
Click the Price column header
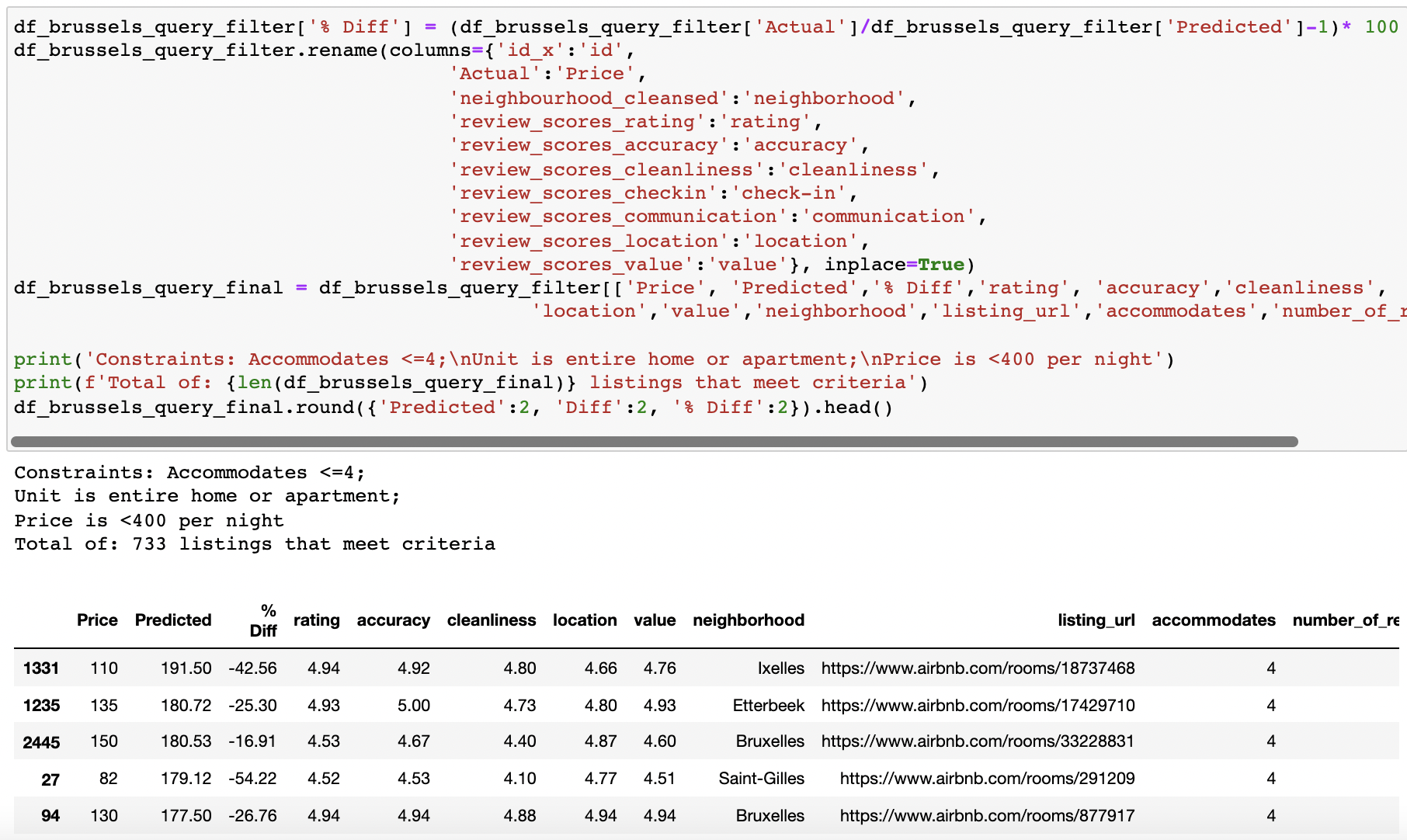[x=97, y=620]
